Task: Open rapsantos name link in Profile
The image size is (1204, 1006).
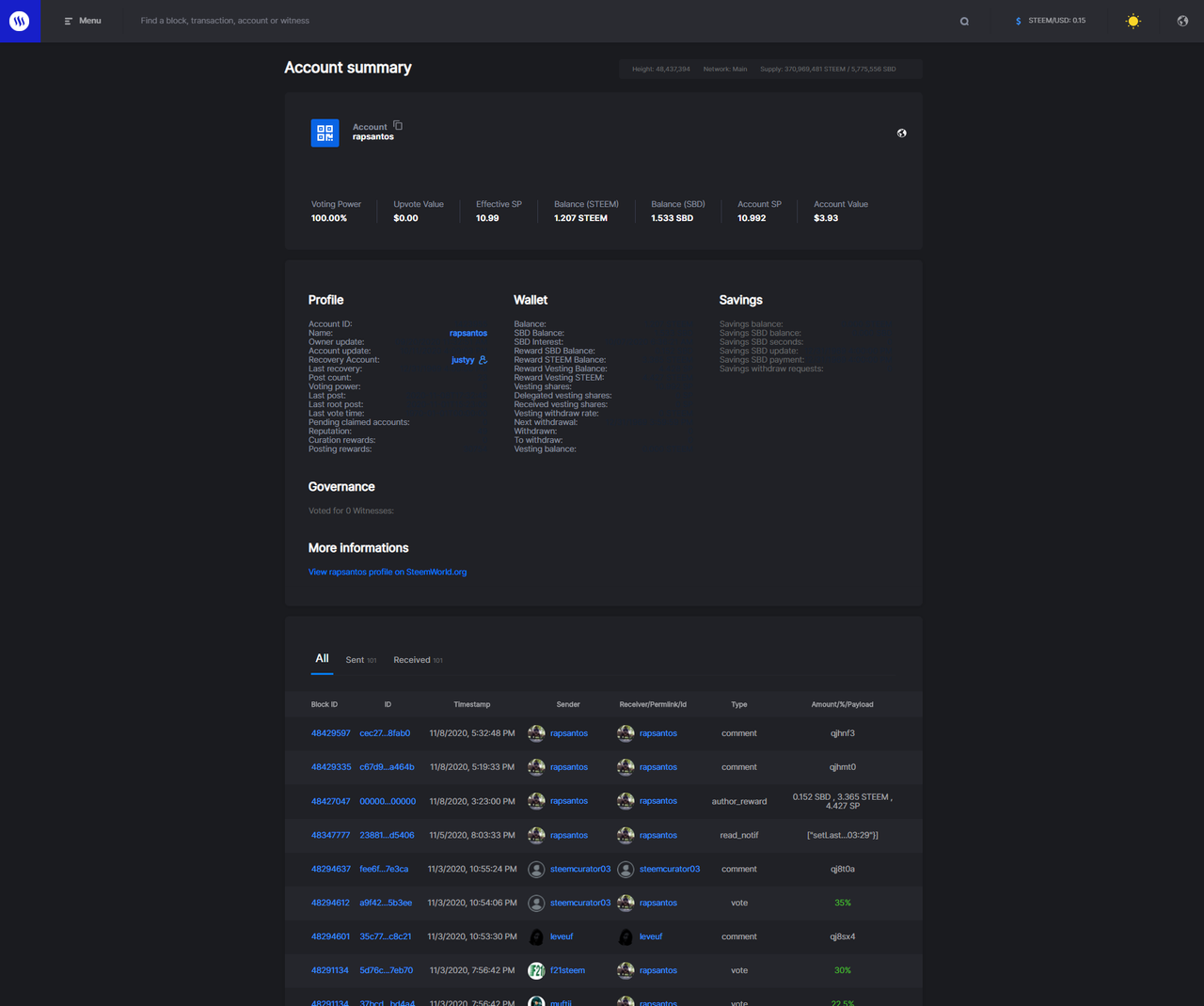Action: [468, 333]
